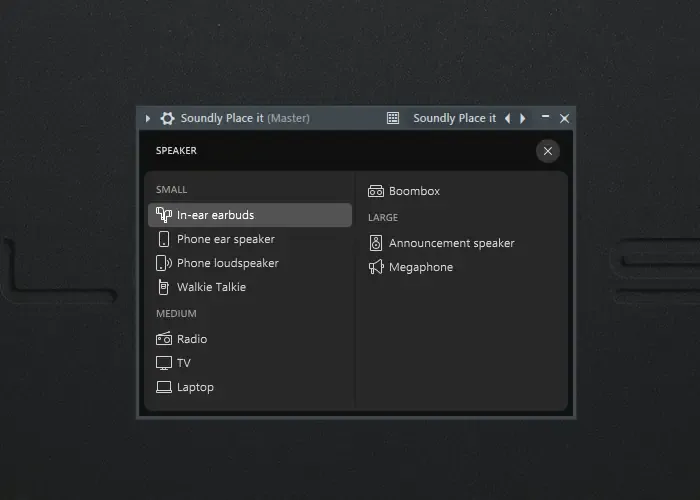The image size is (700, 500).
Task: Choose Phone ear speaker option
Action: (250, 239)
